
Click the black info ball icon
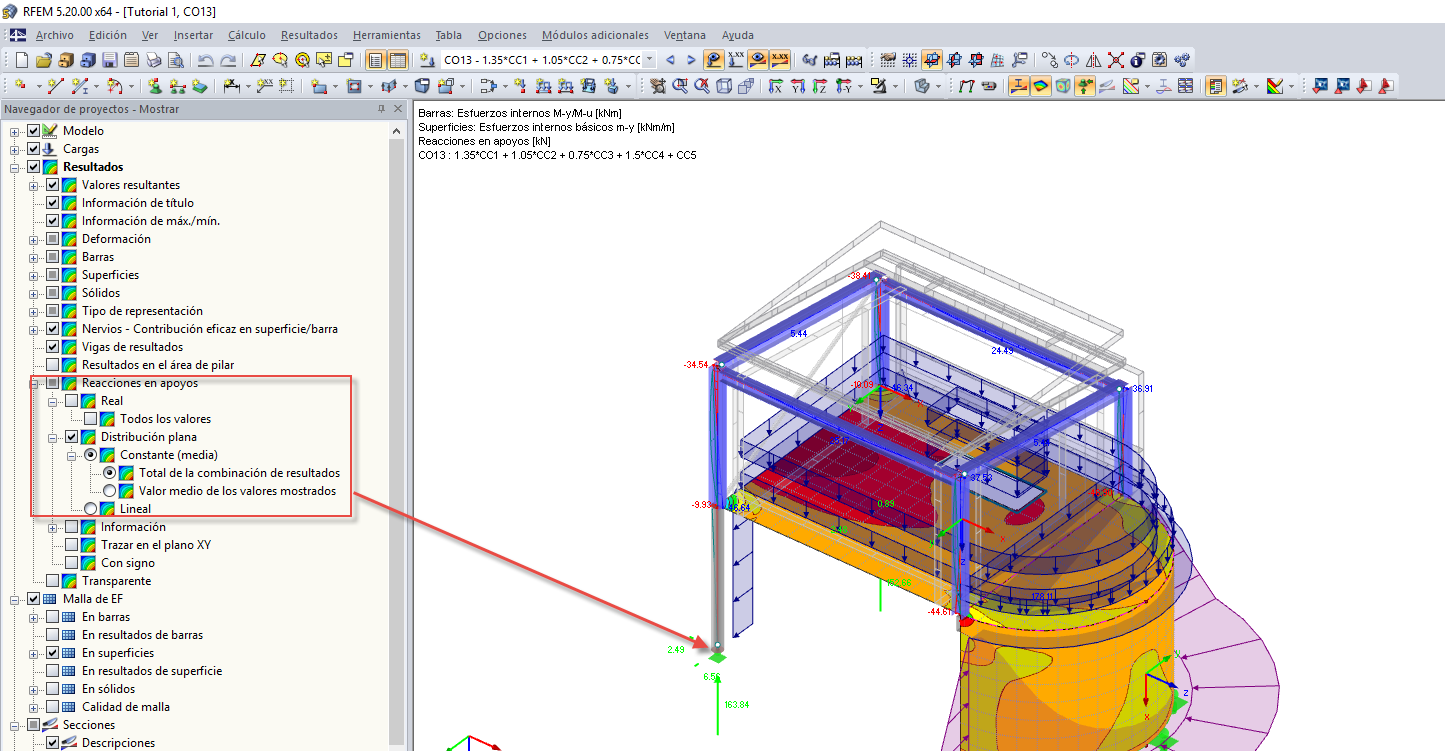tap(1138, 60)
